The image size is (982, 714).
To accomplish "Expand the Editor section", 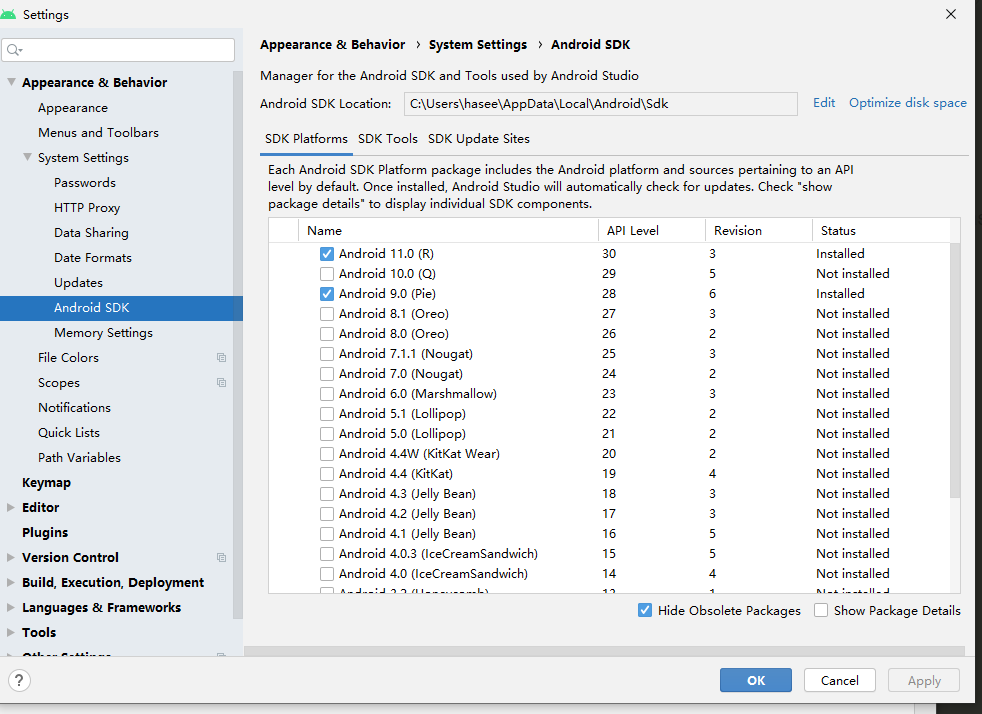I will [x=10, y=507].
